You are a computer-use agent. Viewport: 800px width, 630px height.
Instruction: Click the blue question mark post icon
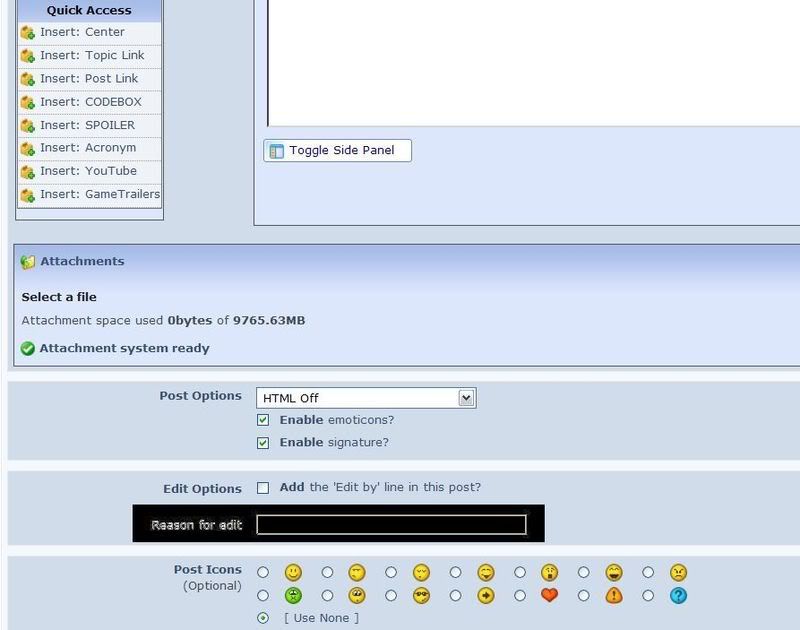(678, 596)
